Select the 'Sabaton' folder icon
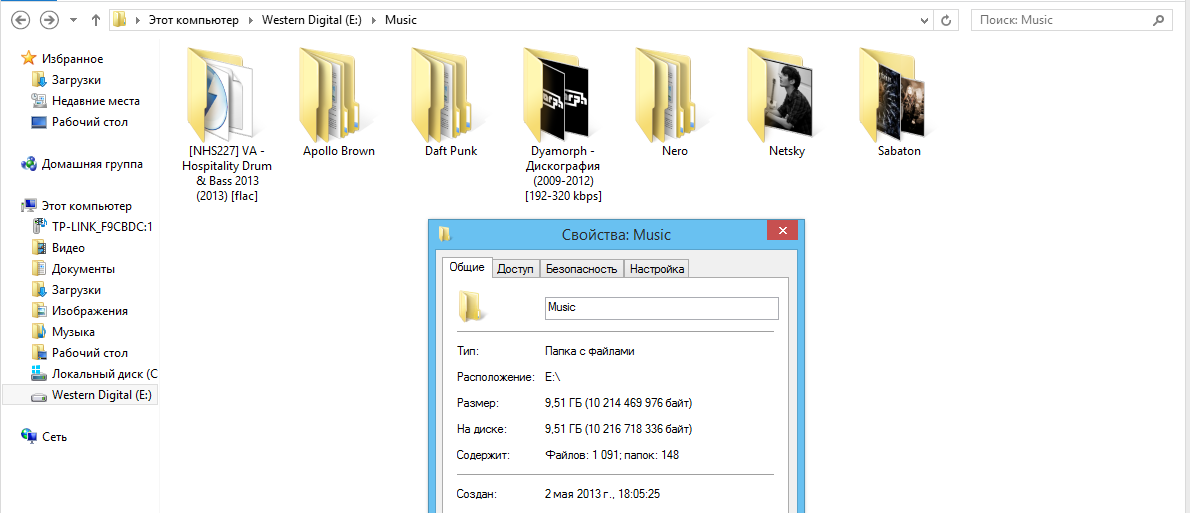The height and width of the screenshot is (513, 1190). click(893, 95)
